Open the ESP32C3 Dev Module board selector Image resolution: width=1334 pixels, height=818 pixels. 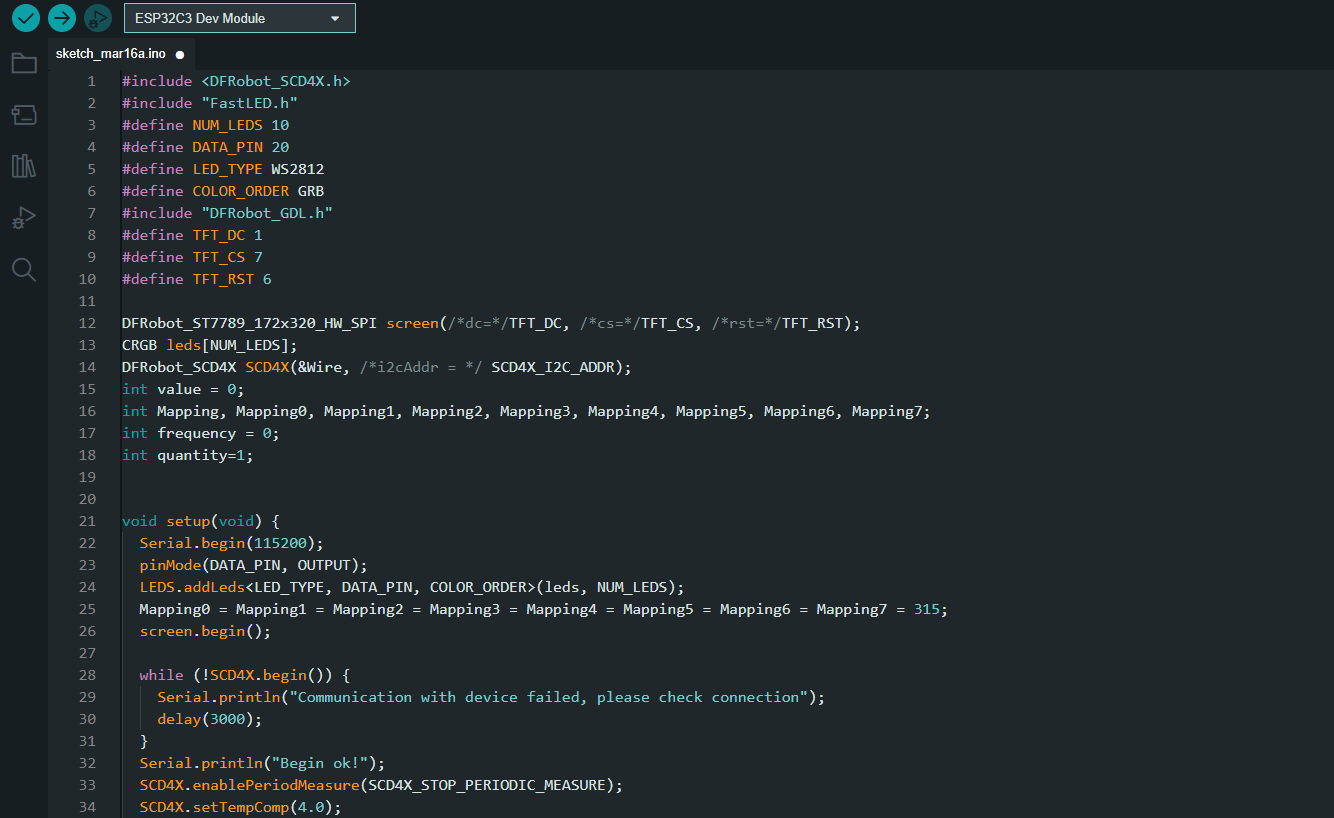point(239,18)
